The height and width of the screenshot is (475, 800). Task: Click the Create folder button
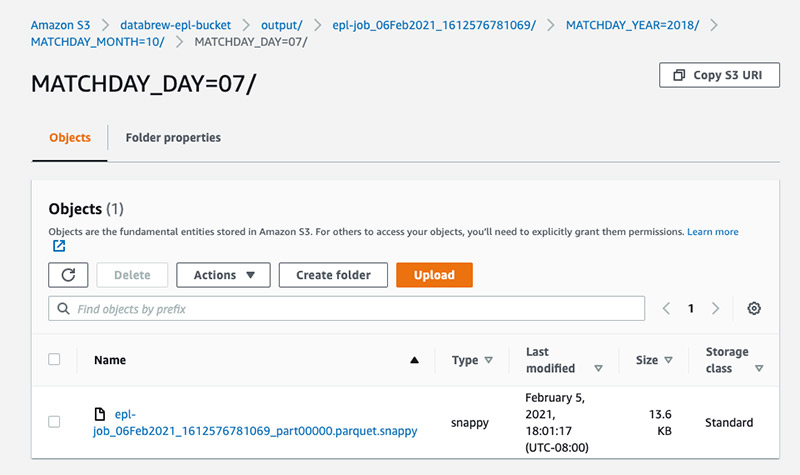(x=333, y=275)
